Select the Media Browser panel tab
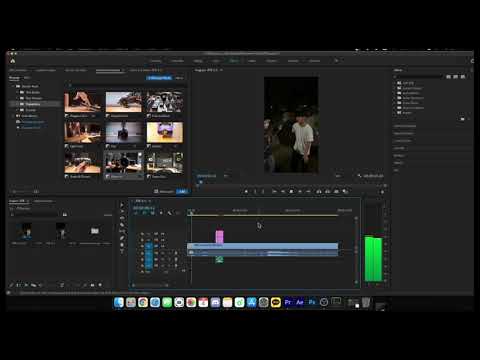The height and width of the screenshot is (360, 480). coord(108,70)
